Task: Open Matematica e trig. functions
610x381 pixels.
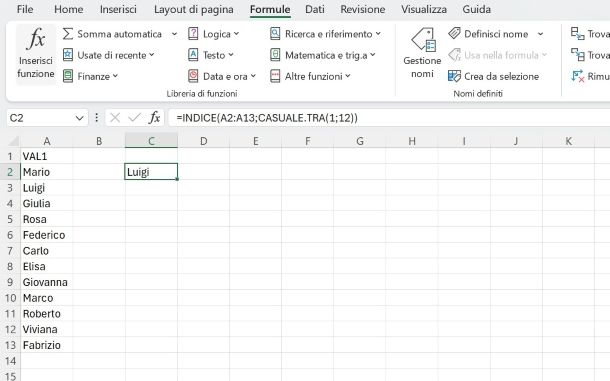Action: coord(323,55)
